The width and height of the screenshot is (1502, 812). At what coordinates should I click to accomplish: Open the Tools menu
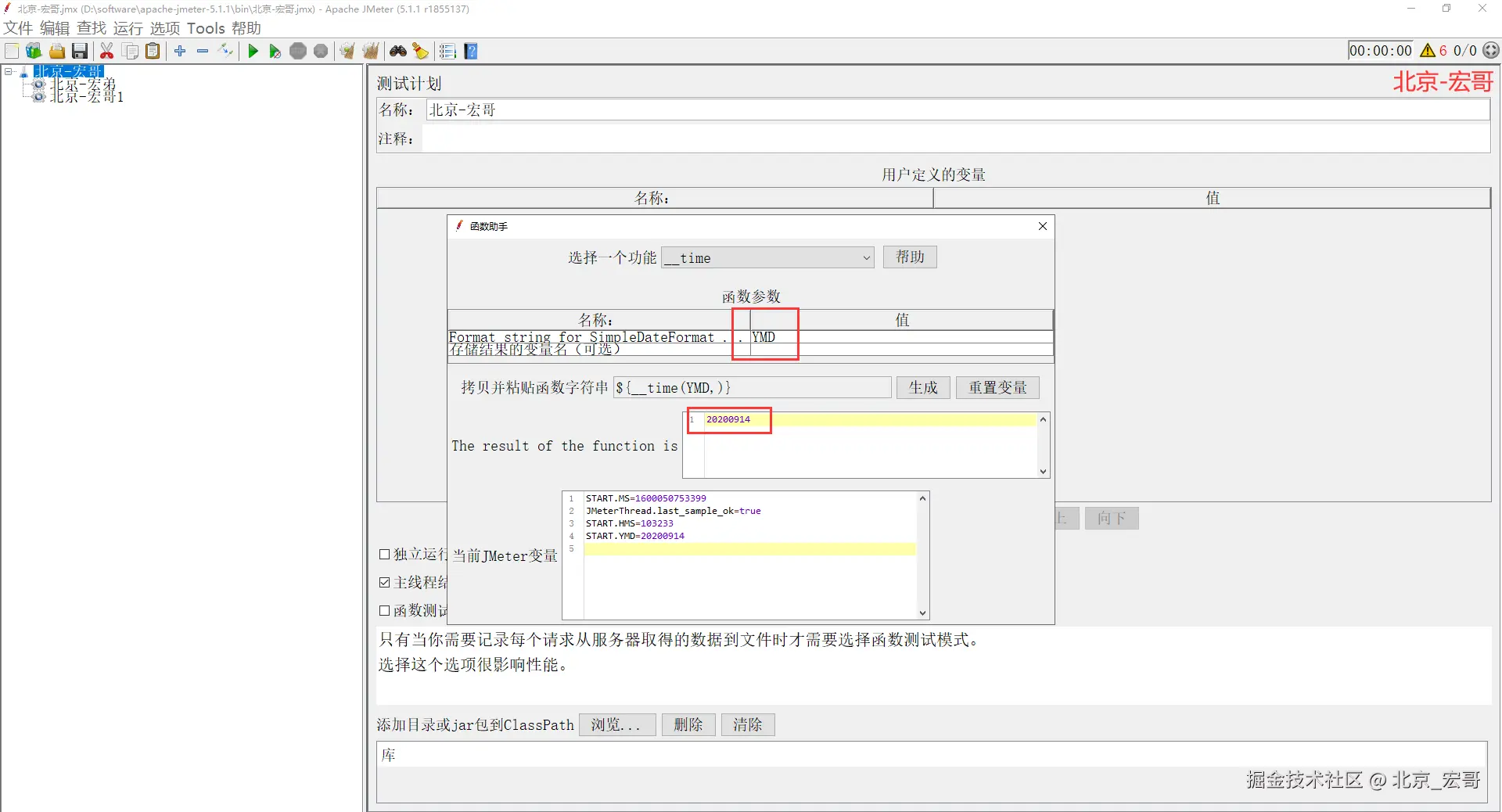point(206,28)
